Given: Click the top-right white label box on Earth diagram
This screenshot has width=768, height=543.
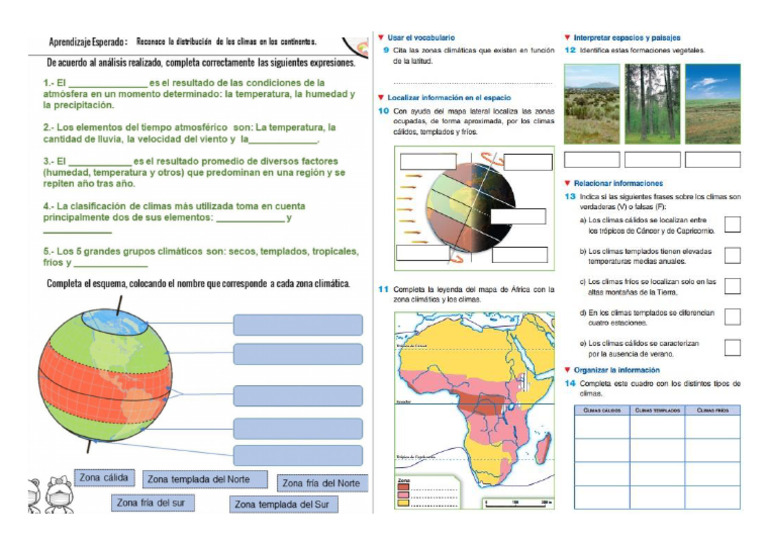Looking at the screenshot, I should [528, 162].
